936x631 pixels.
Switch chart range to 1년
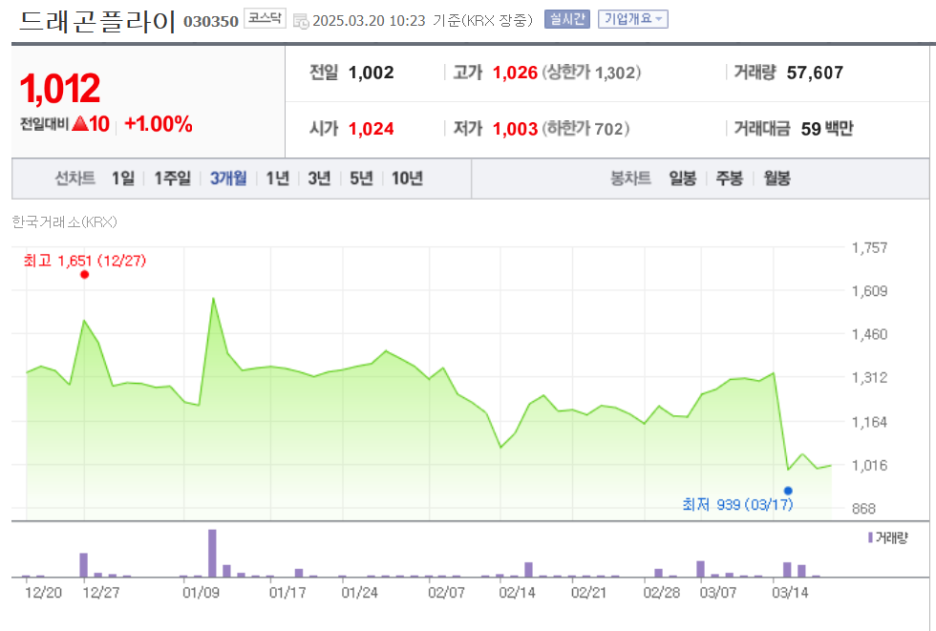pyautogui.click(x=277, y=178)
